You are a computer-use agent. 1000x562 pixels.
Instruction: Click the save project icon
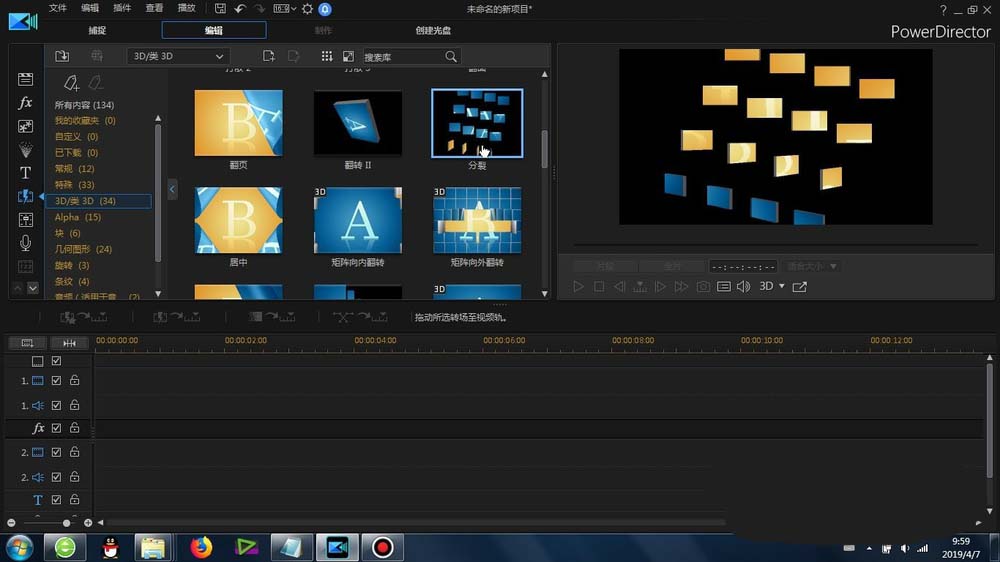tap(220, 8)
